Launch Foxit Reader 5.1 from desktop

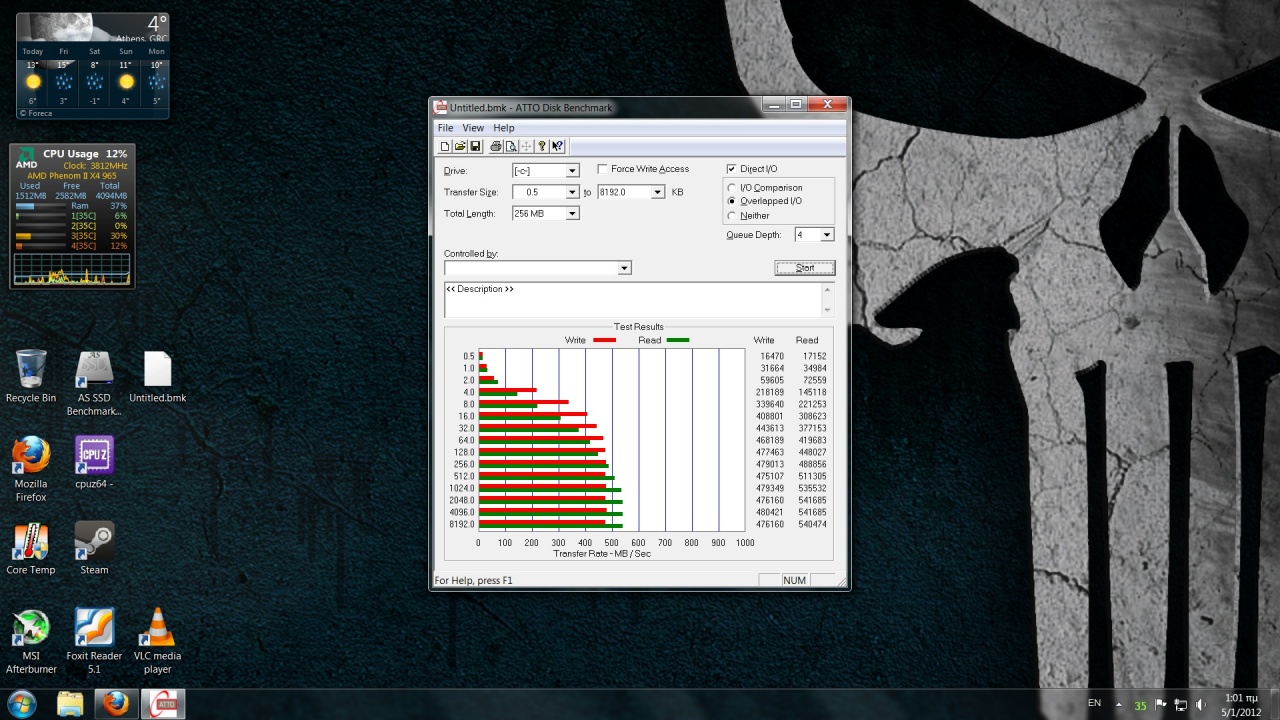coord(94,641)
